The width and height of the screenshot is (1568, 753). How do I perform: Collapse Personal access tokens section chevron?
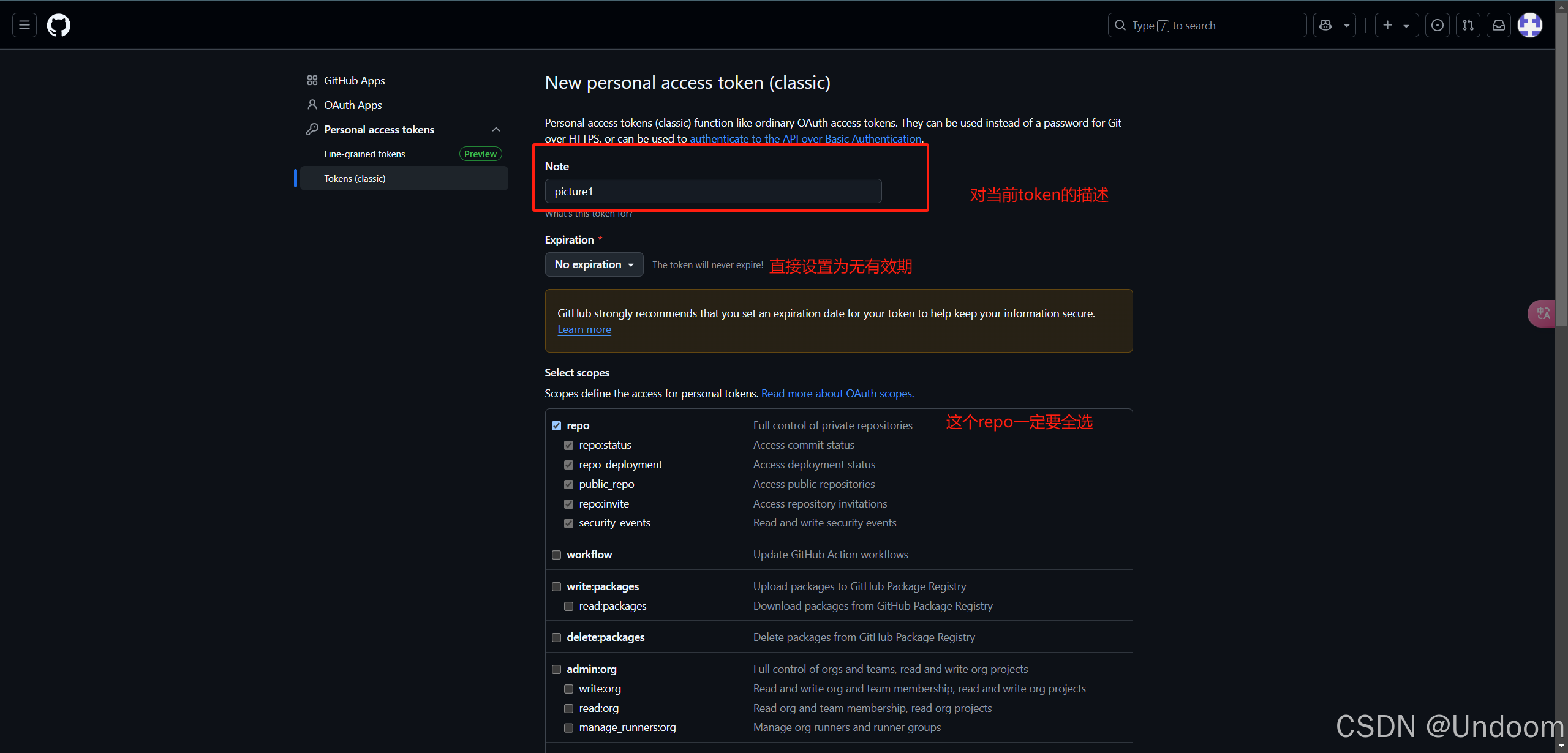pos(496,129)
